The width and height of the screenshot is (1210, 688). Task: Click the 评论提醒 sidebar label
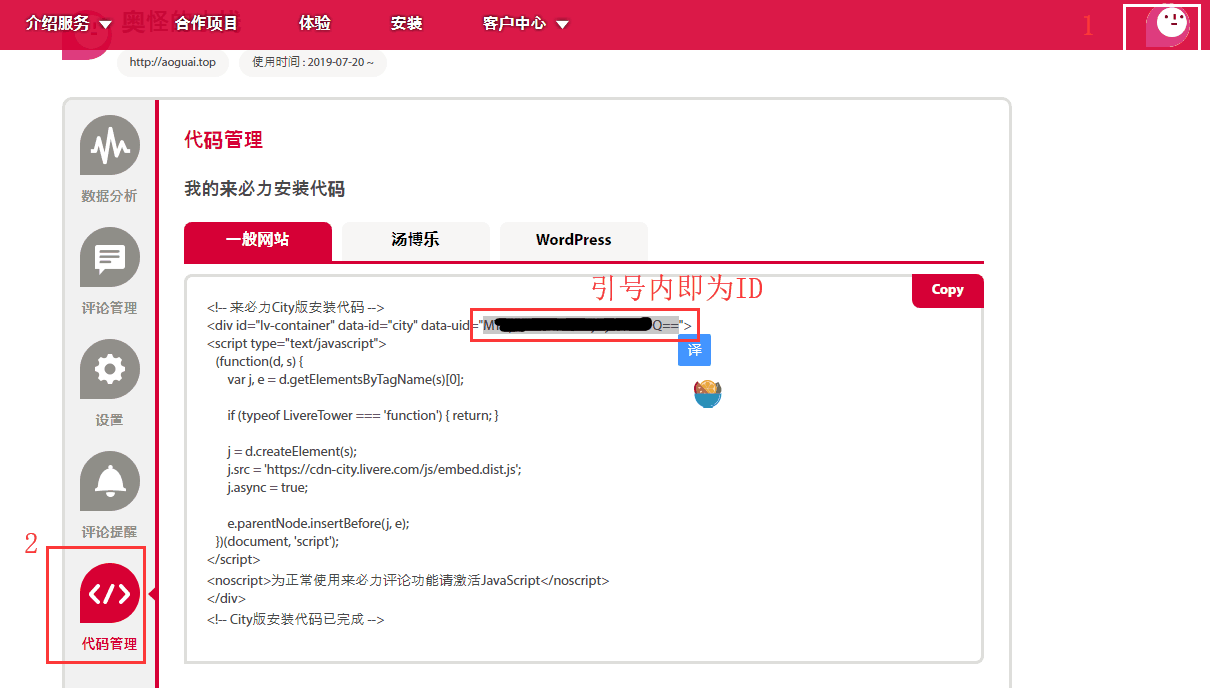pos(110,532)
